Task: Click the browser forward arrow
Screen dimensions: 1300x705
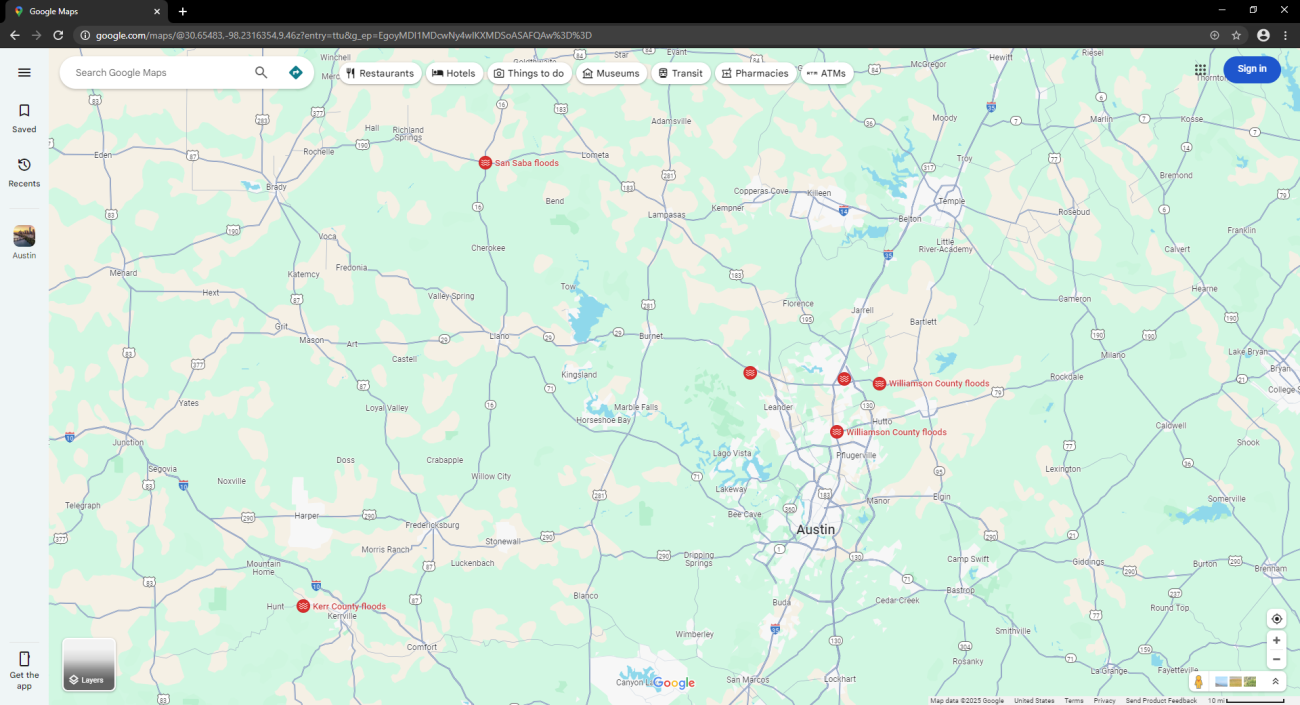Action: coord(36,35)
